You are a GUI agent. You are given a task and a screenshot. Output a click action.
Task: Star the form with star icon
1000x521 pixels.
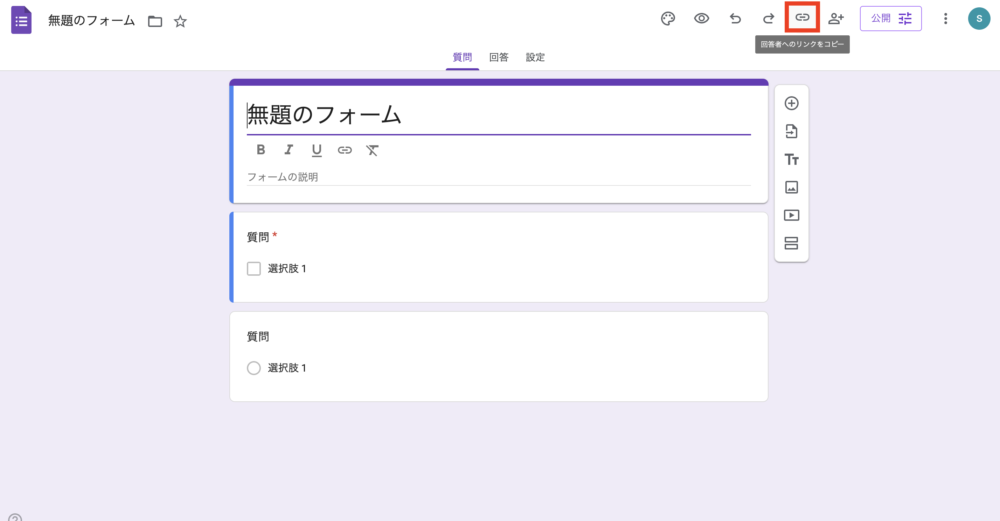click(180, 22)
